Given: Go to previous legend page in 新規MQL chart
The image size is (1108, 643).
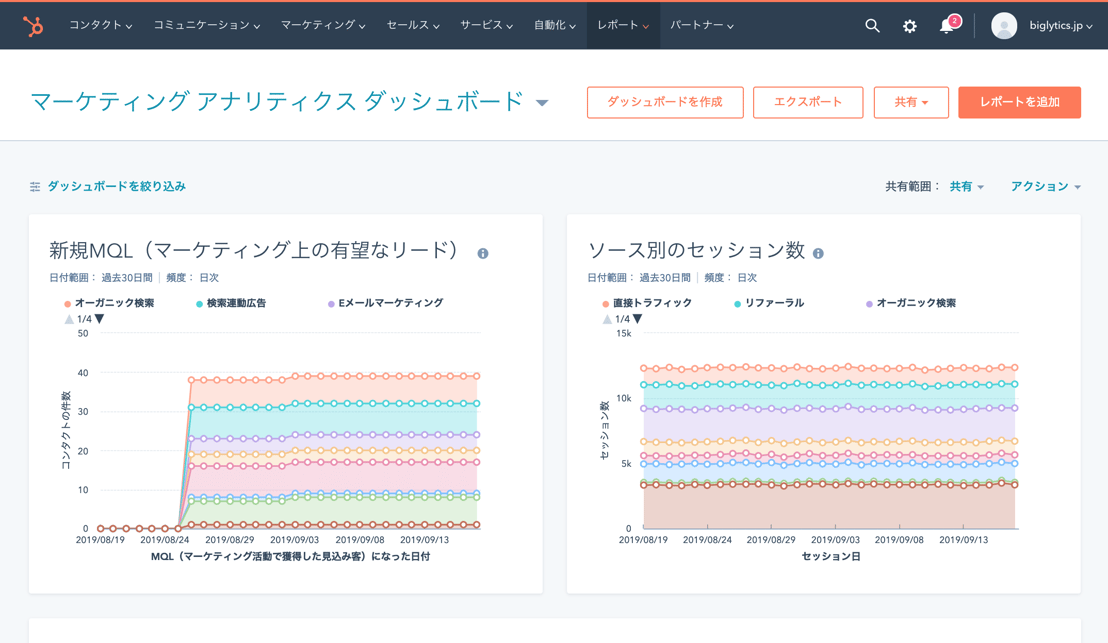Looking at the screenshot, I should pos(69,319).
